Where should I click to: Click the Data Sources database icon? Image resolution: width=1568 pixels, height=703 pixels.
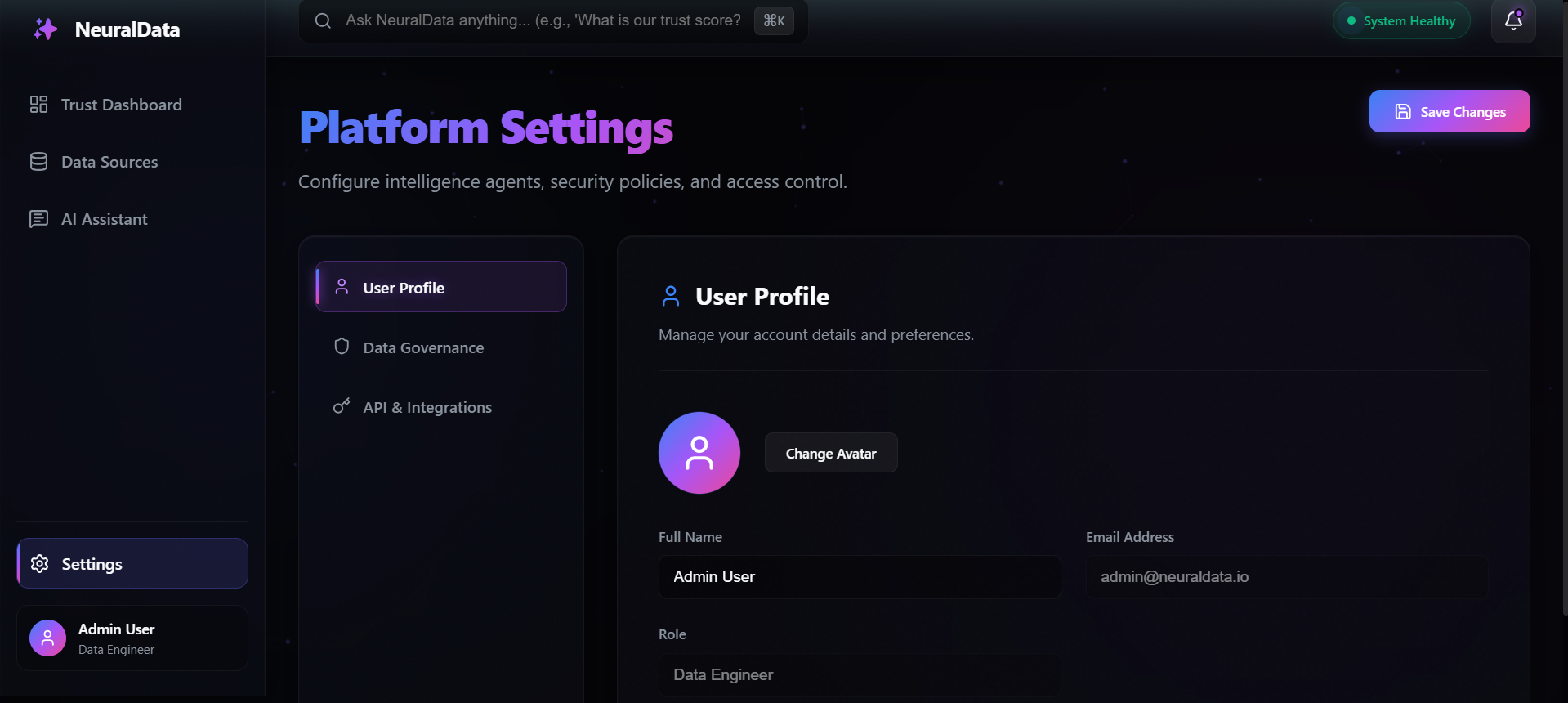click(38, 161)
